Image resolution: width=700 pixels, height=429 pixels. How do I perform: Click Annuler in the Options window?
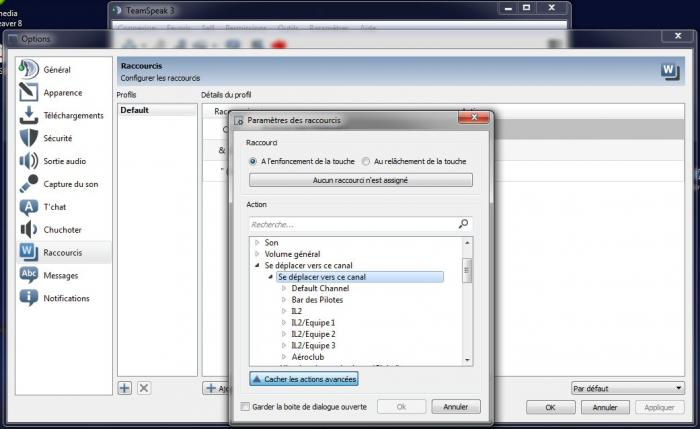(x=605, y=407)
